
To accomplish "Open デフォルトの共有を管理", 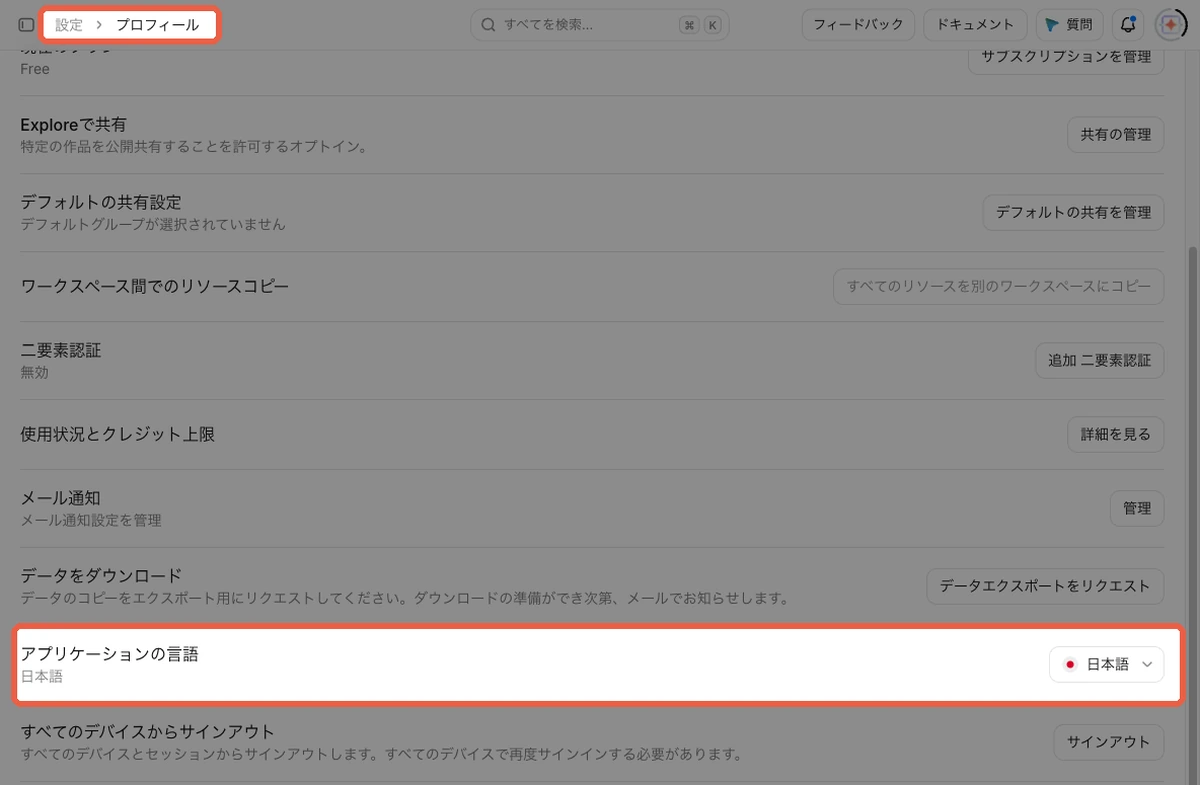I will click(x=1074, y=212).
